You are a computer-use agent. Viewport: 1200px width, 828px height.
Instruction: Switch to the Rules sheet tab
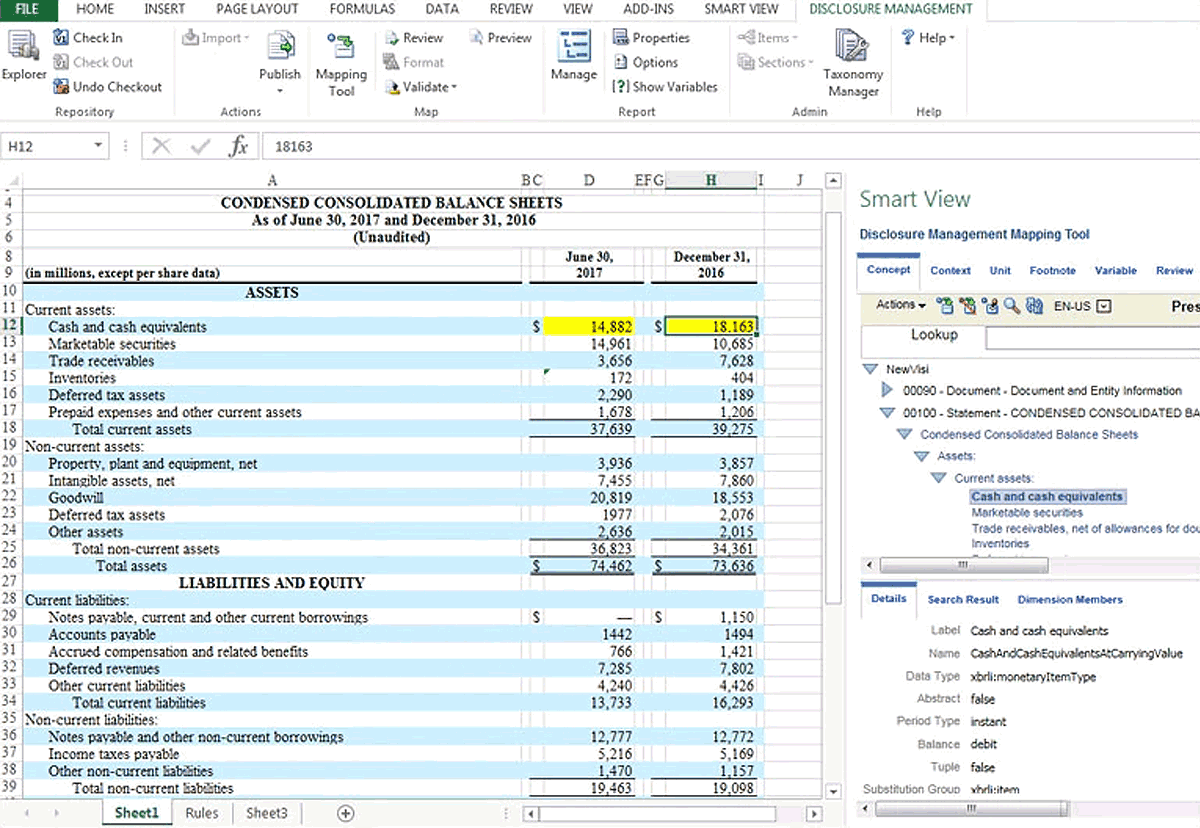pos(202,813)
